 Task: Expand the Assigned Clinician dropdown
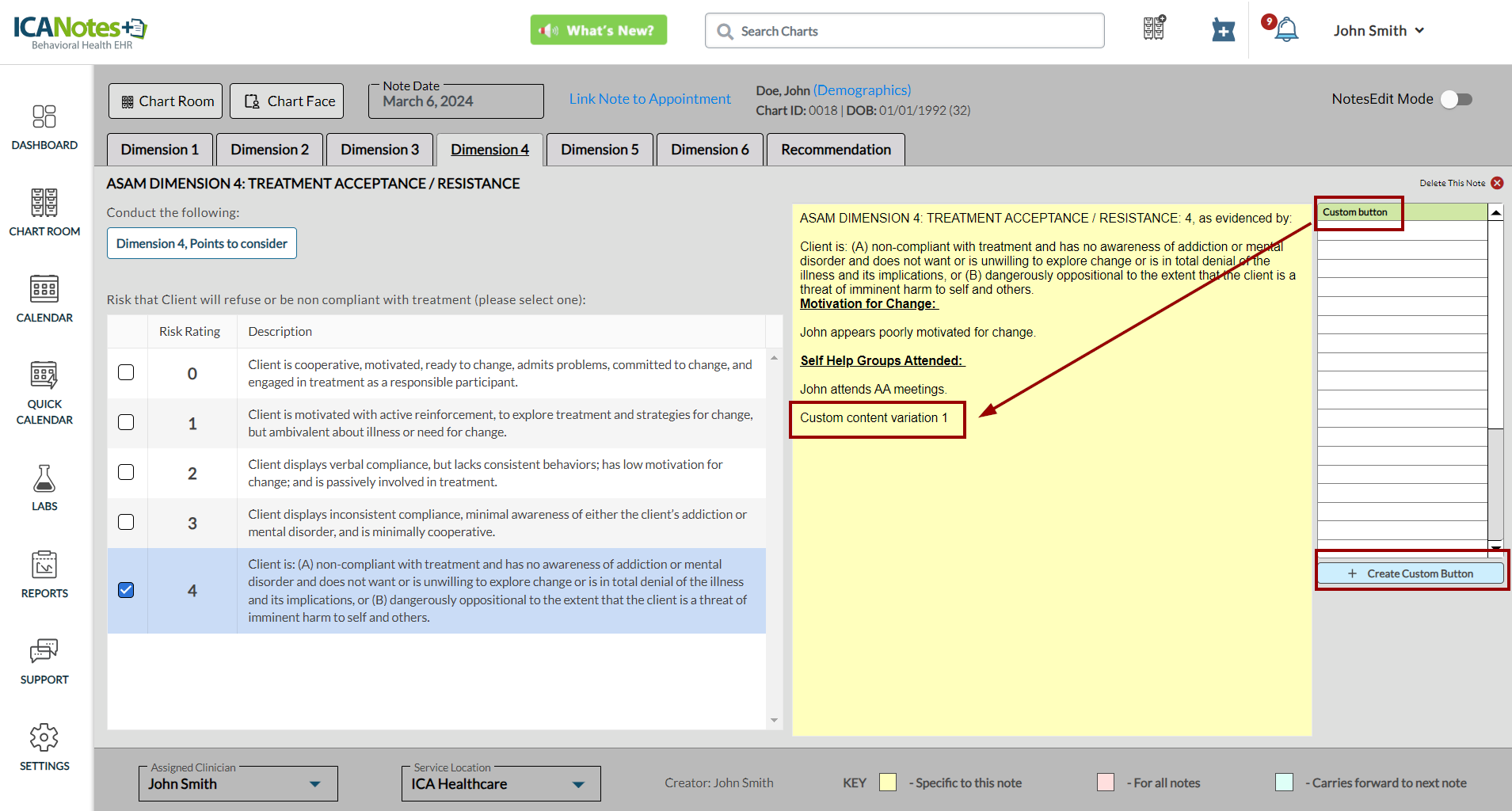[x=315, y=784]
